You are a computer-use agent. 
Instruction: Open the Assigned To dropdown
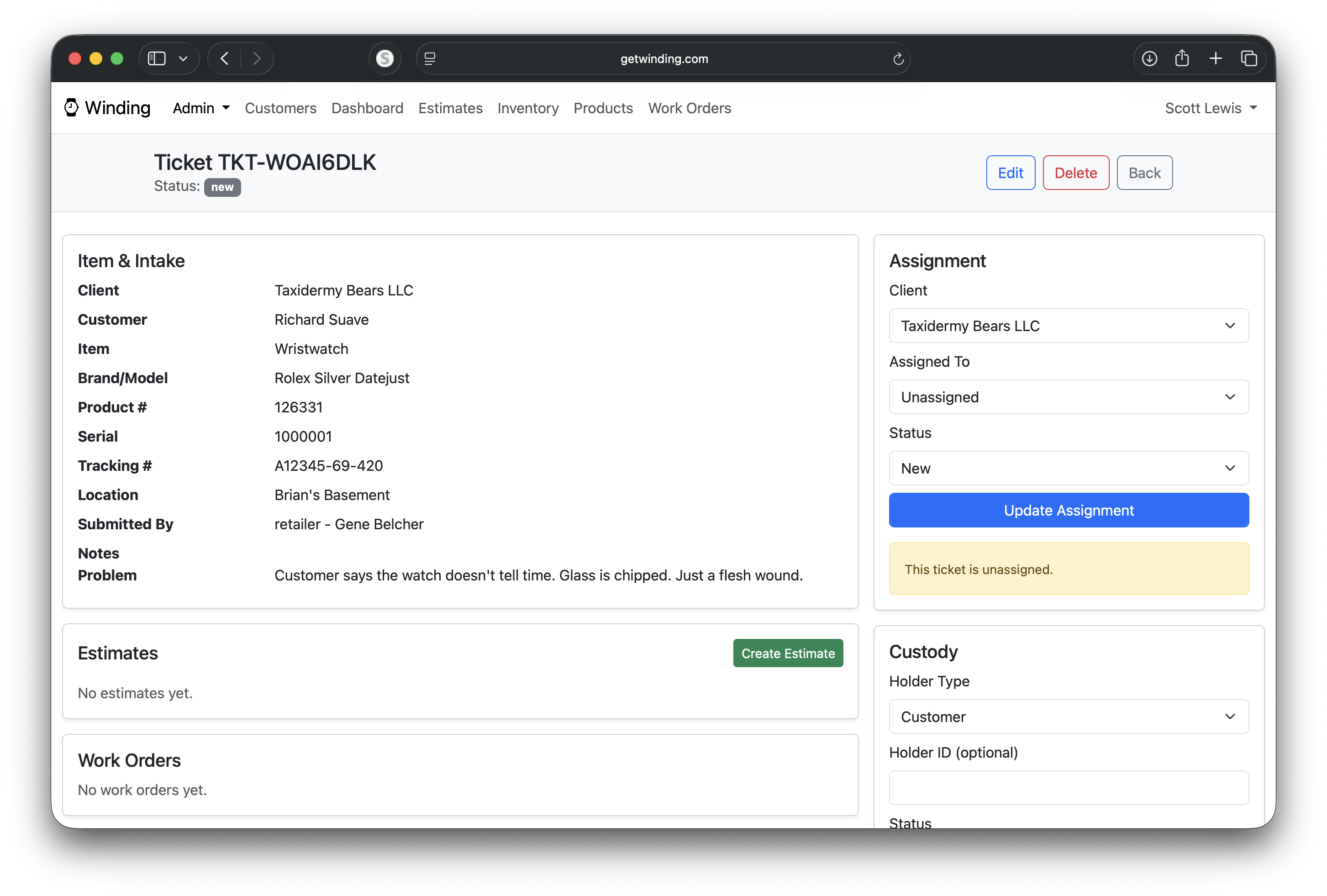[x=1069, y=397]
